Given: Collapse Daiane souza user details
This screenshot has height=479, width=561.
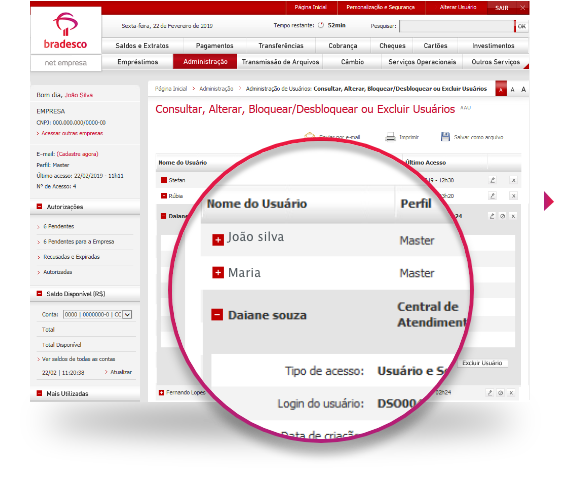Looking at the screenshot, I should 217,315.
